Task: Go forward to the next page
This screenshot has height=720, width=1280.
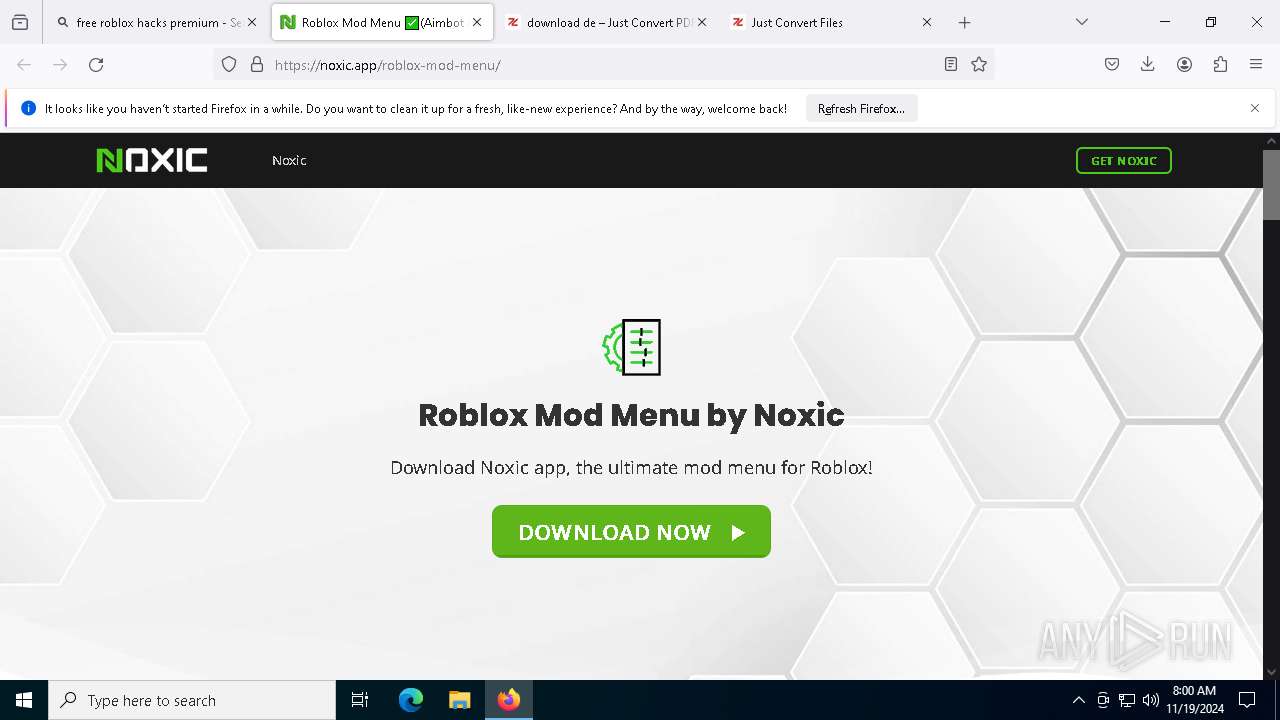Action: (x=60, y=65)
